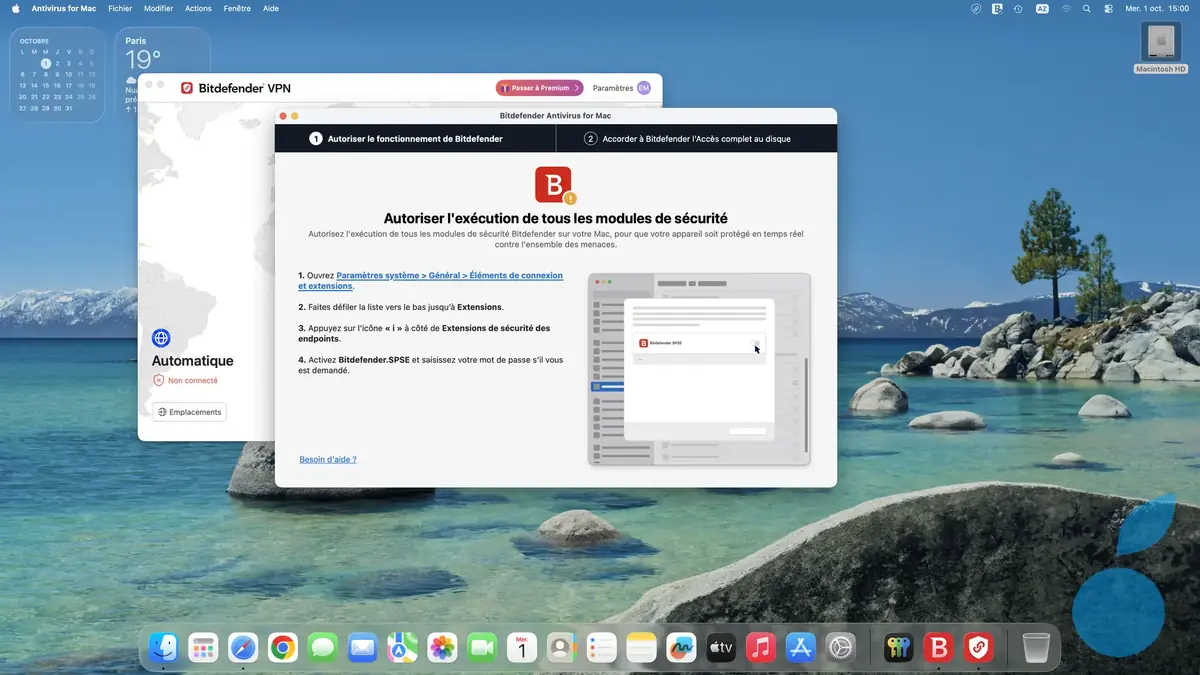This screenshot has height=675, width=1200.
Task: Open the Emplacements location picker
Action: coord(189,411)
